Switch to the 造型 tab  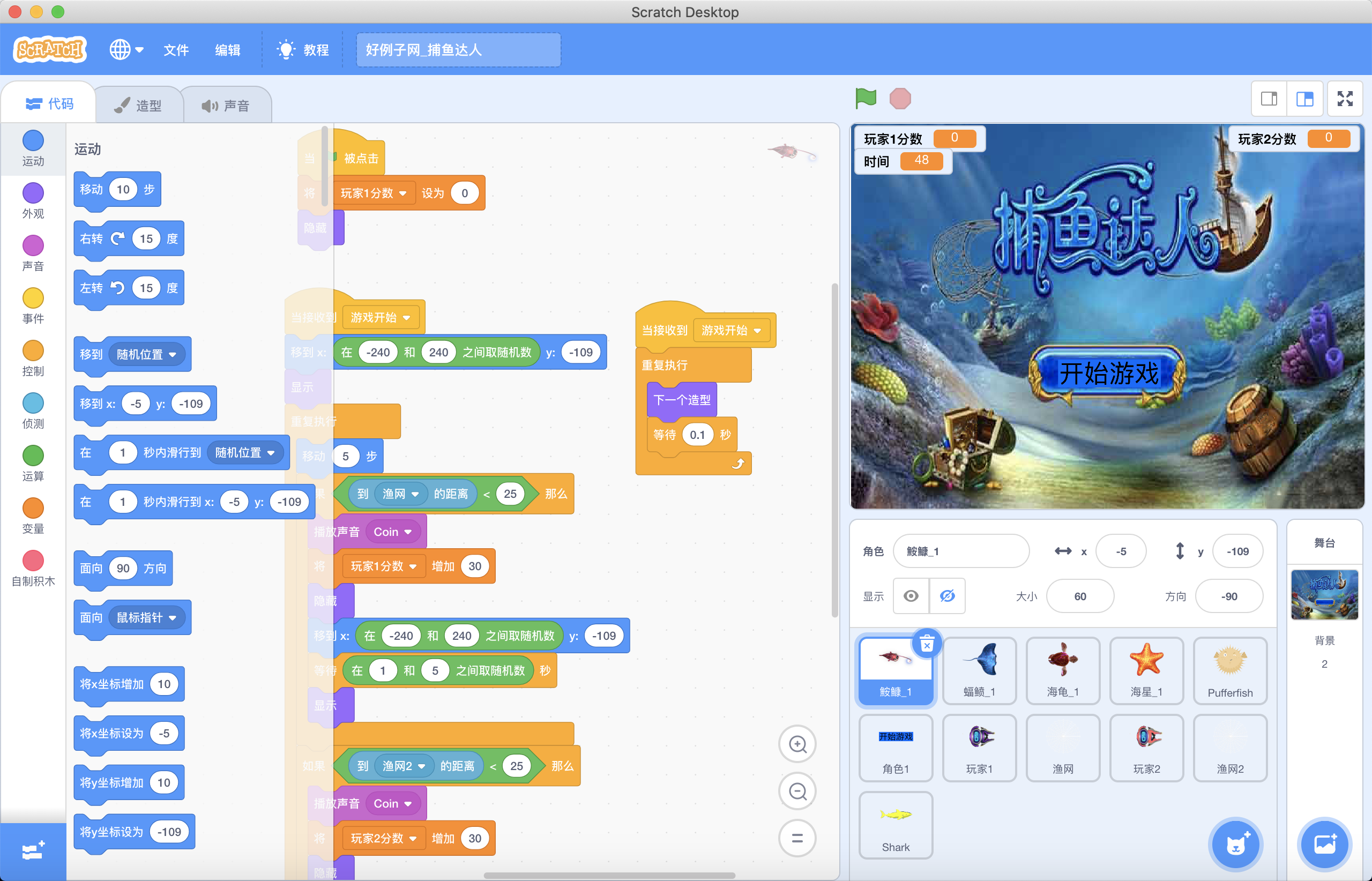[x=138, y=105]
